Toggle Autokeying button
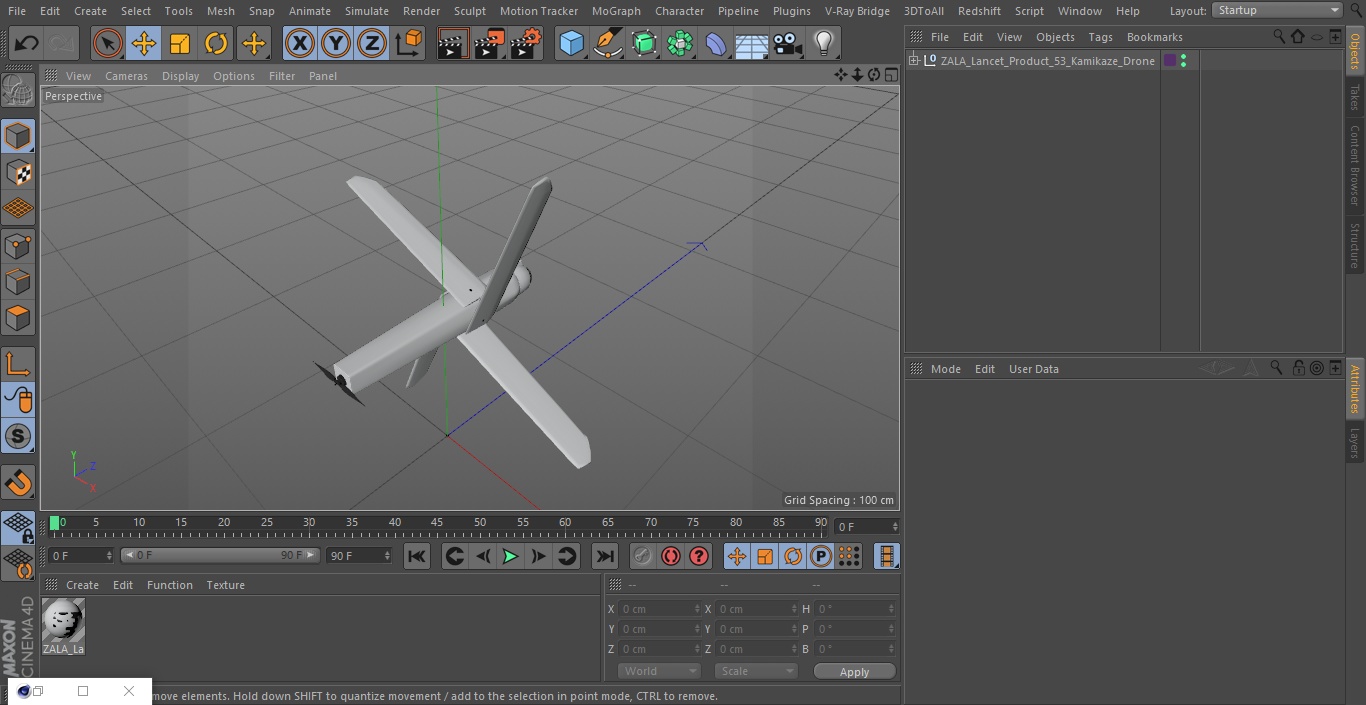The width and height of the screenshot is (1366, 705). (x=671, y=556)
